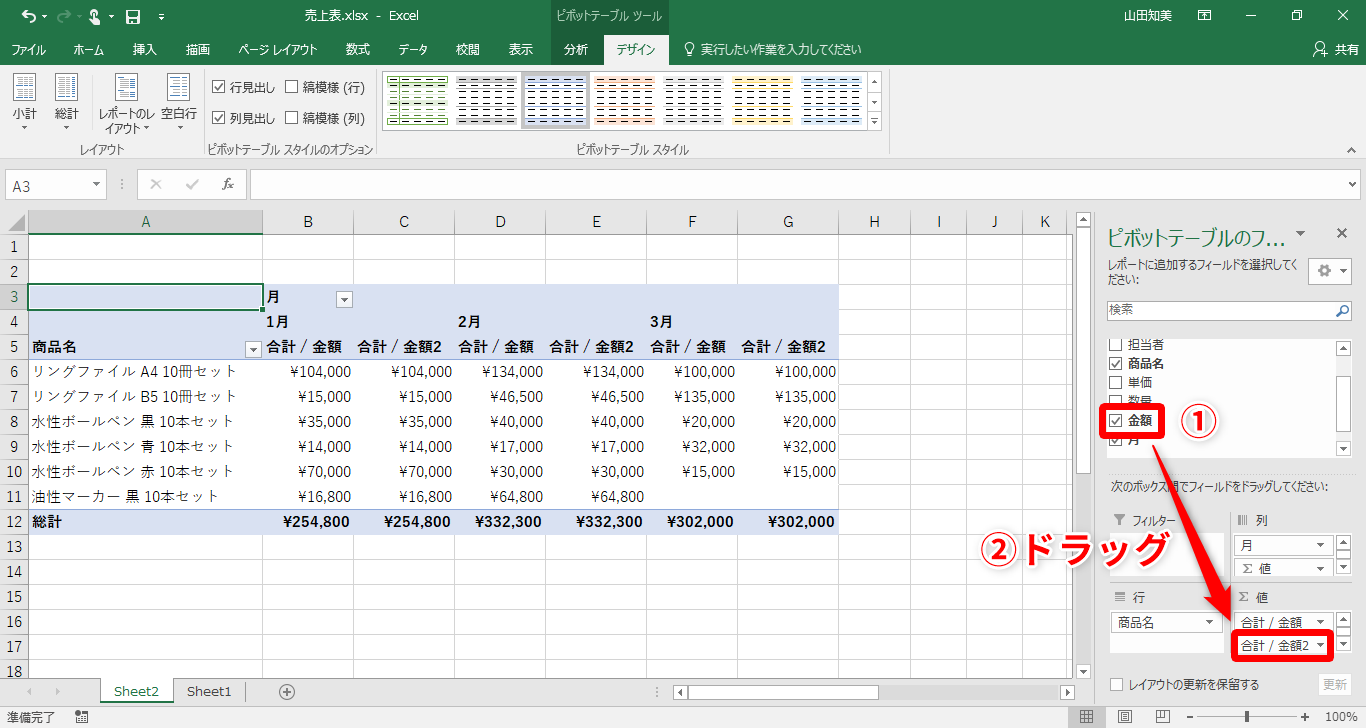Open the 空白行 (blank rows) menu
Image resolution: width=1366 pixels, height=728 pixels.
pyautogui.click(x=179, y=102)
